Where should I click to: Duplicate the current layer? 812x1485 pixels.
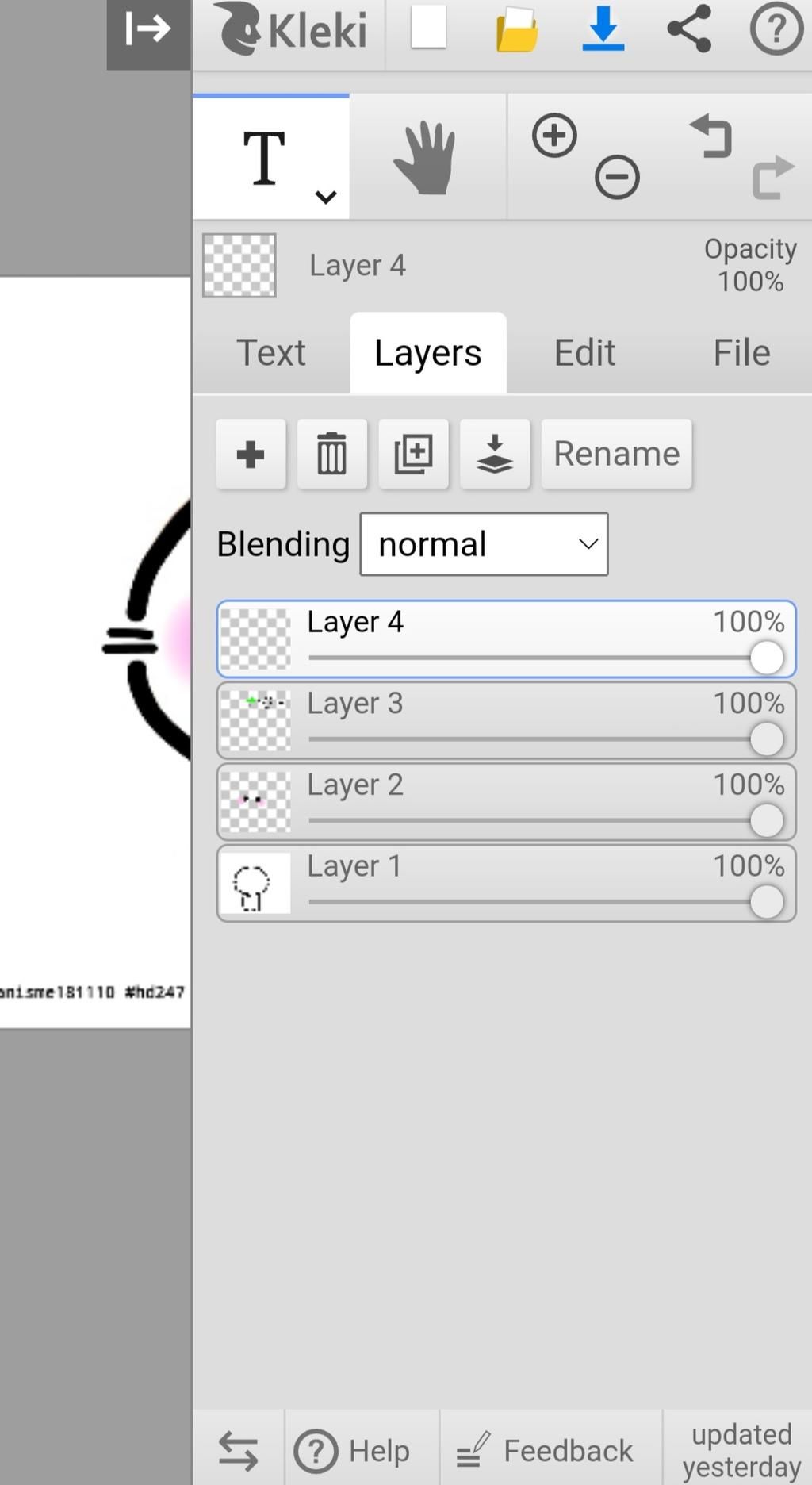(414, 454)
